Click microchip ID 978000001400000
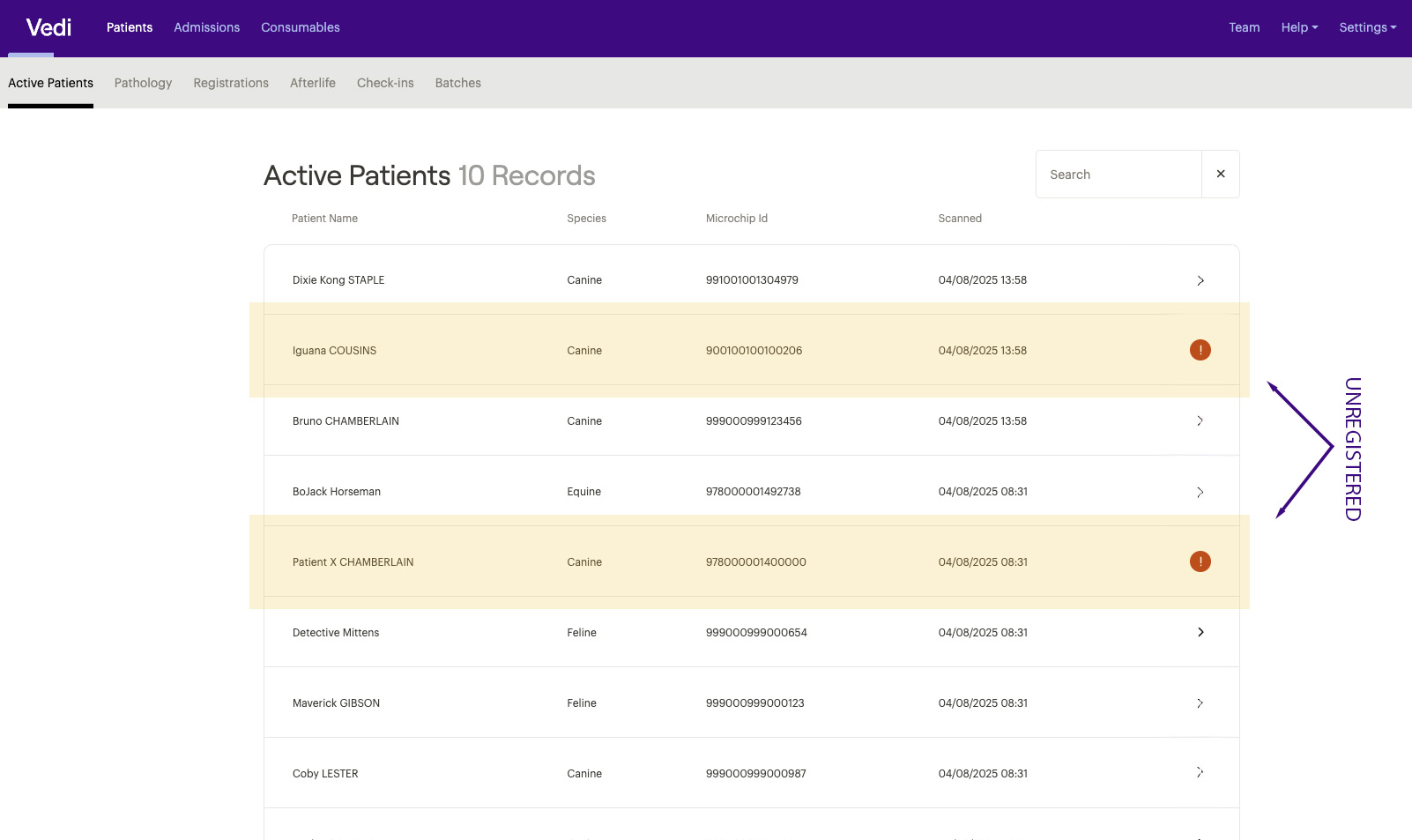This screenshot has width=1412, height=840. (755, 562)
